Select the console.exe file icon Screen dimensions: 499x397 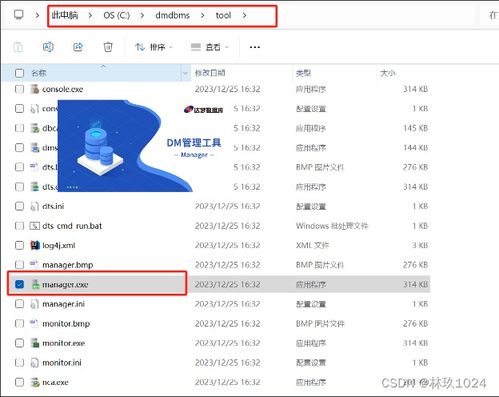tap(35, 89)
